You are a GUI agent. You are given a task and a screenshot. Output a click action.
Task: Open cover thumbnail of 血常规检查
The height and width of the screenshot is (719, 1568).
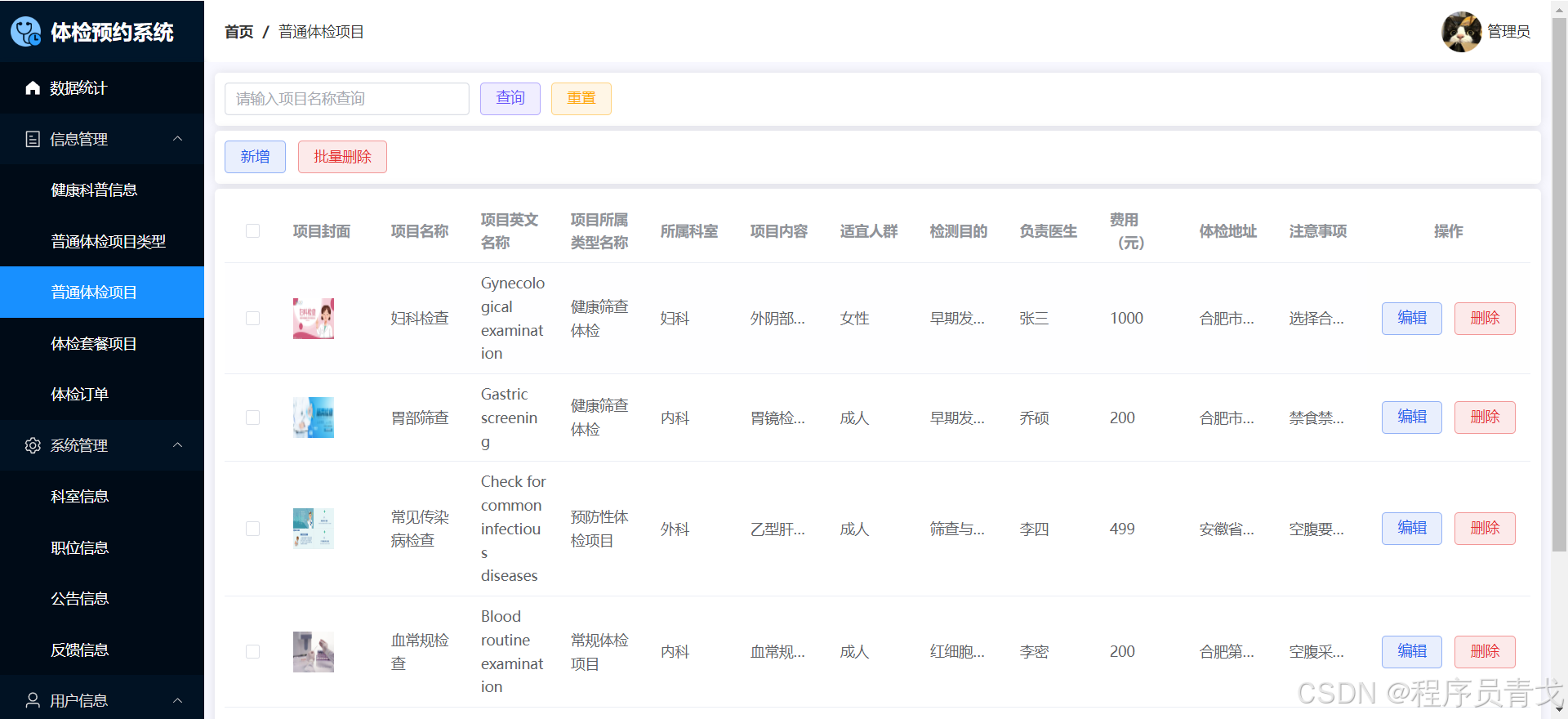(x=314, y=652)
